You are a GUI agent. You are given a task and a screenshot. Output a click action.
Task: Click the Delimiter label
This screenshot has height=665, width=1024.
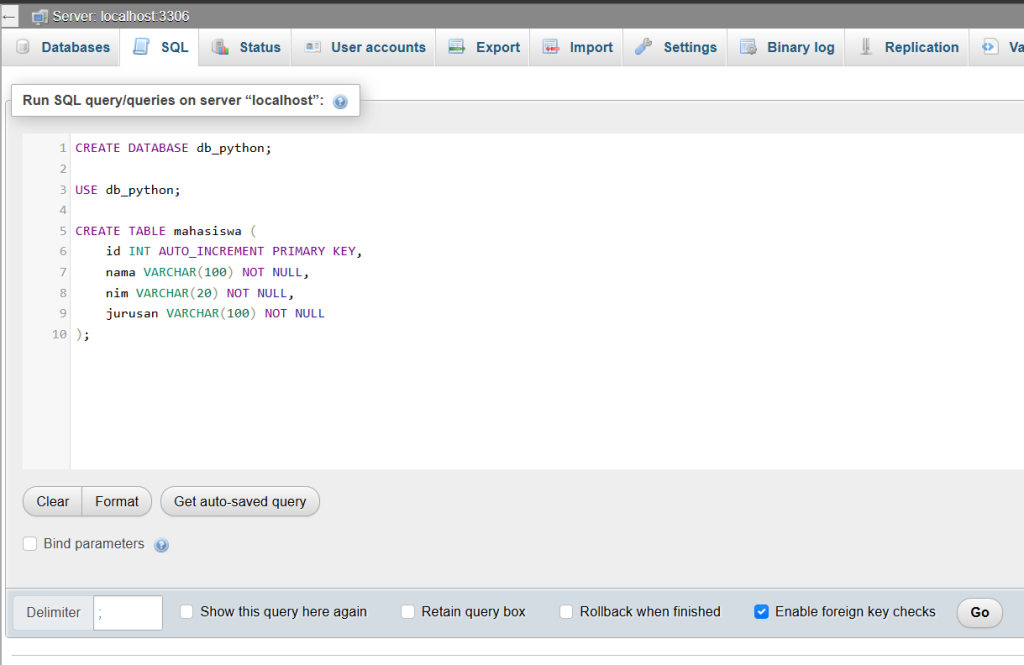click(x=54, y=613)
